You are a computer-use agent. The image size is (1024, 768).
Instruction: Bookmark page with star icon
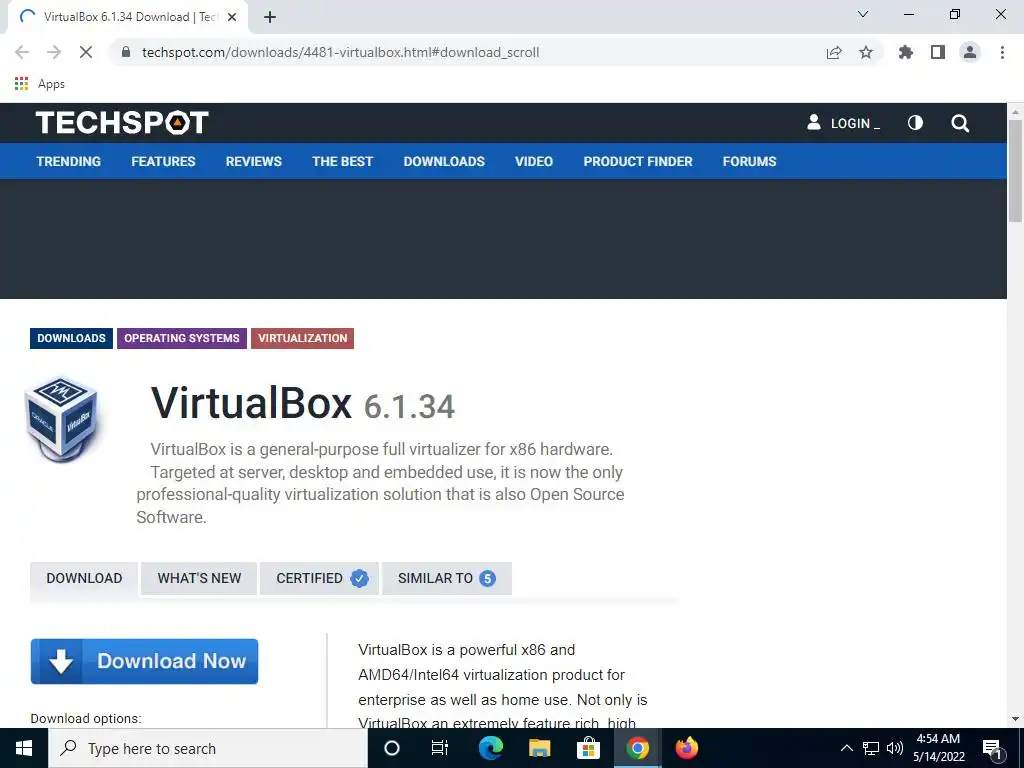point(866,52)
